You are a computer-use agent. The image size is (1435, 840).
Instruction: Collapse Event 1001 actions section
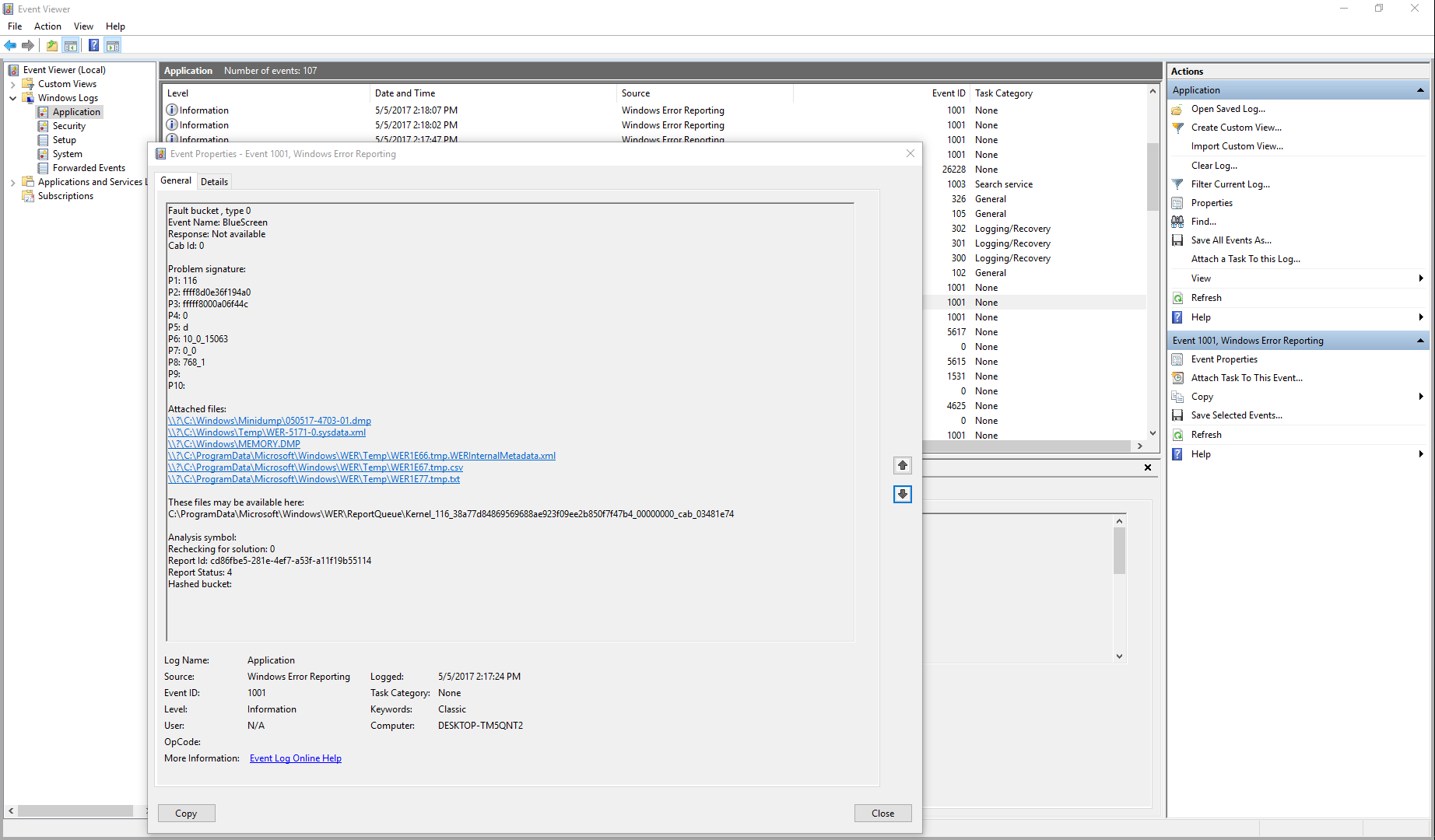tap(1420, 341)
